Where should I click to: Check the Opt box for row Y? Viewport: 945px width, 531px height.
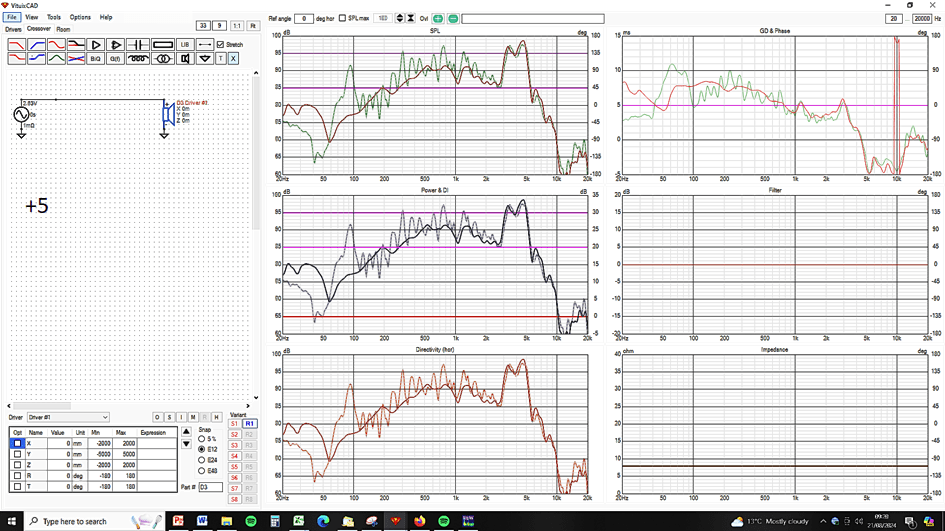click(x=17, y=454)
